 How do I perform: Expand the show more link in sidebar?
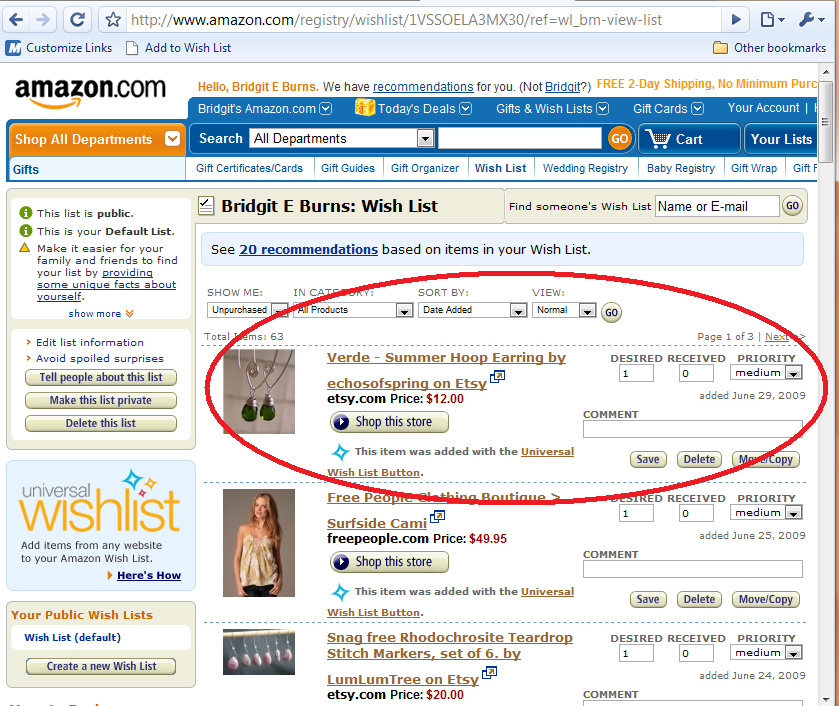point(101,314)
